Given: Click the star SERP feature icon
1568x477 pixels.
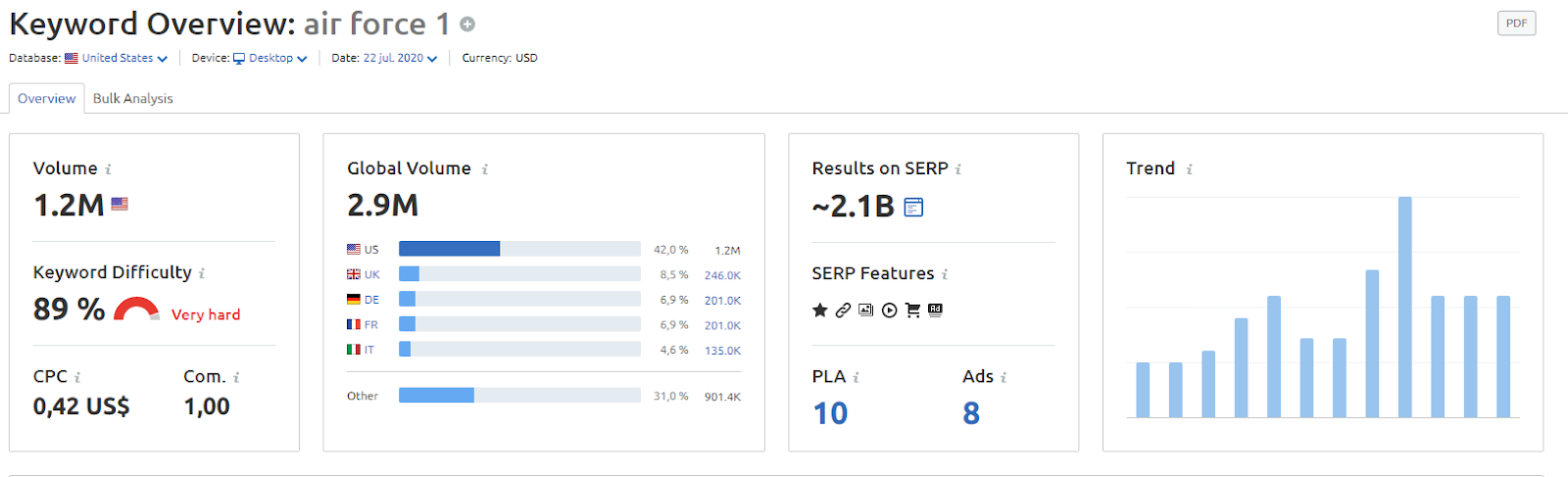Looking at the screenshot, I should click(x=820, y=310).
